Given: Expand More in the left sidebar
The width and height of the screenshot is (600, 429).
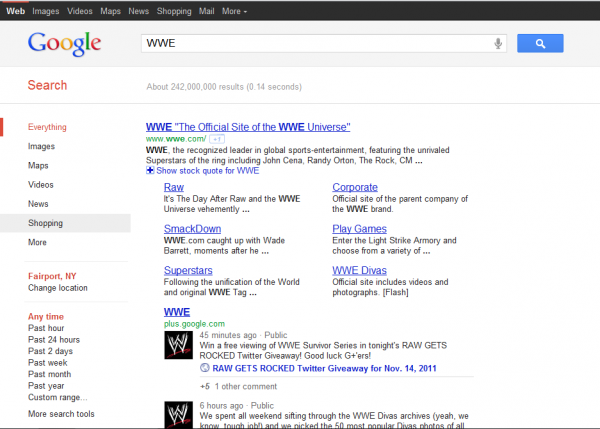Looking at the screenshot, I should [x=37, y=242].
